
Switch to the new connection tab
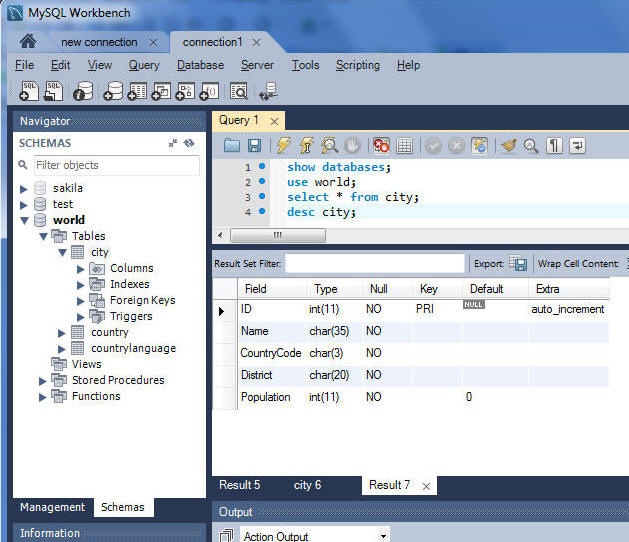(99, 42)
